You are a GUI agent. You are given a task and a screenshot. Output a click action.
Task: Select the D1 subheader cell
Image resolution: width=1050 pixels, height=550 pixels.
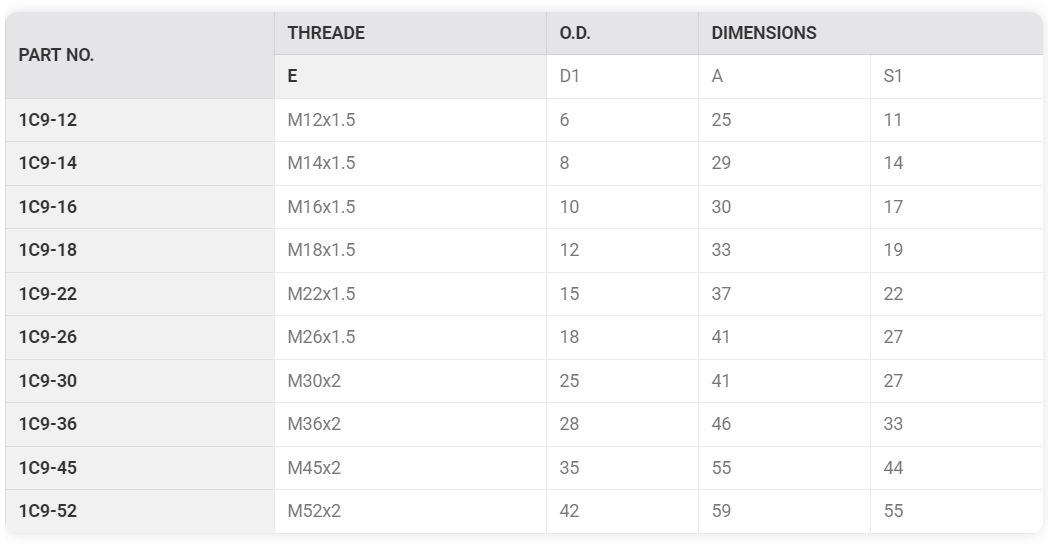coord(622,76)
